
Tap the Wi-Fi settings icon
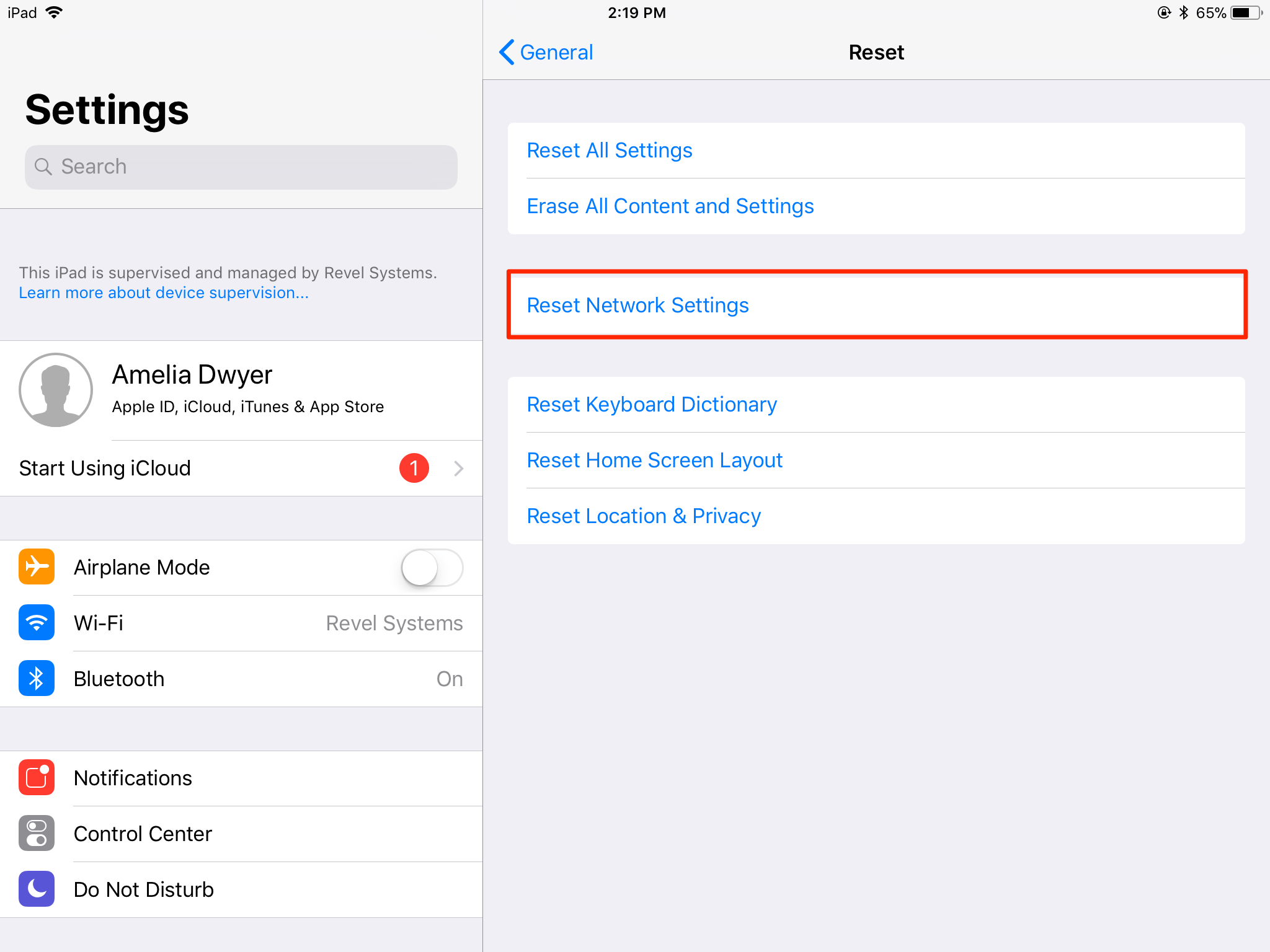[x=36, y=623]
